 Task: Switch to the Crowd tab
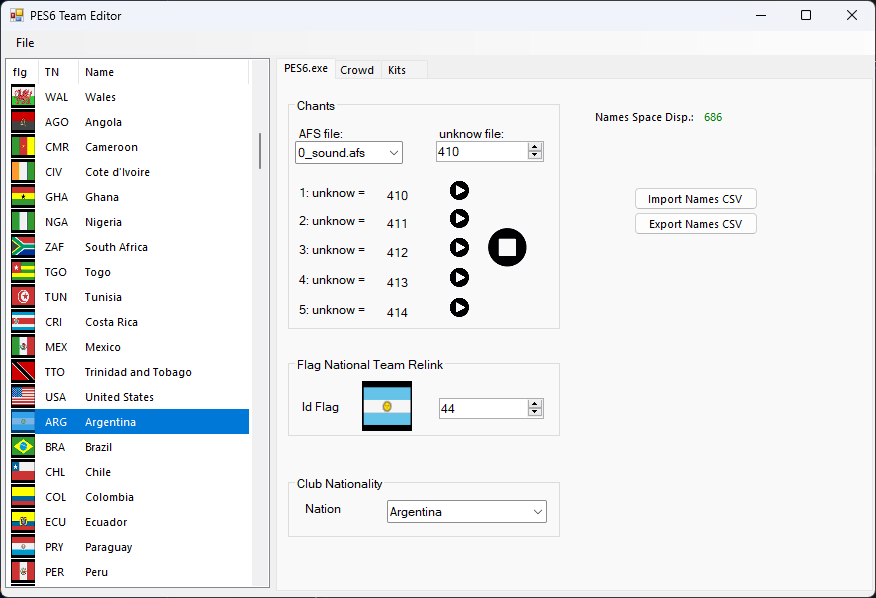(x=357, y=70)
